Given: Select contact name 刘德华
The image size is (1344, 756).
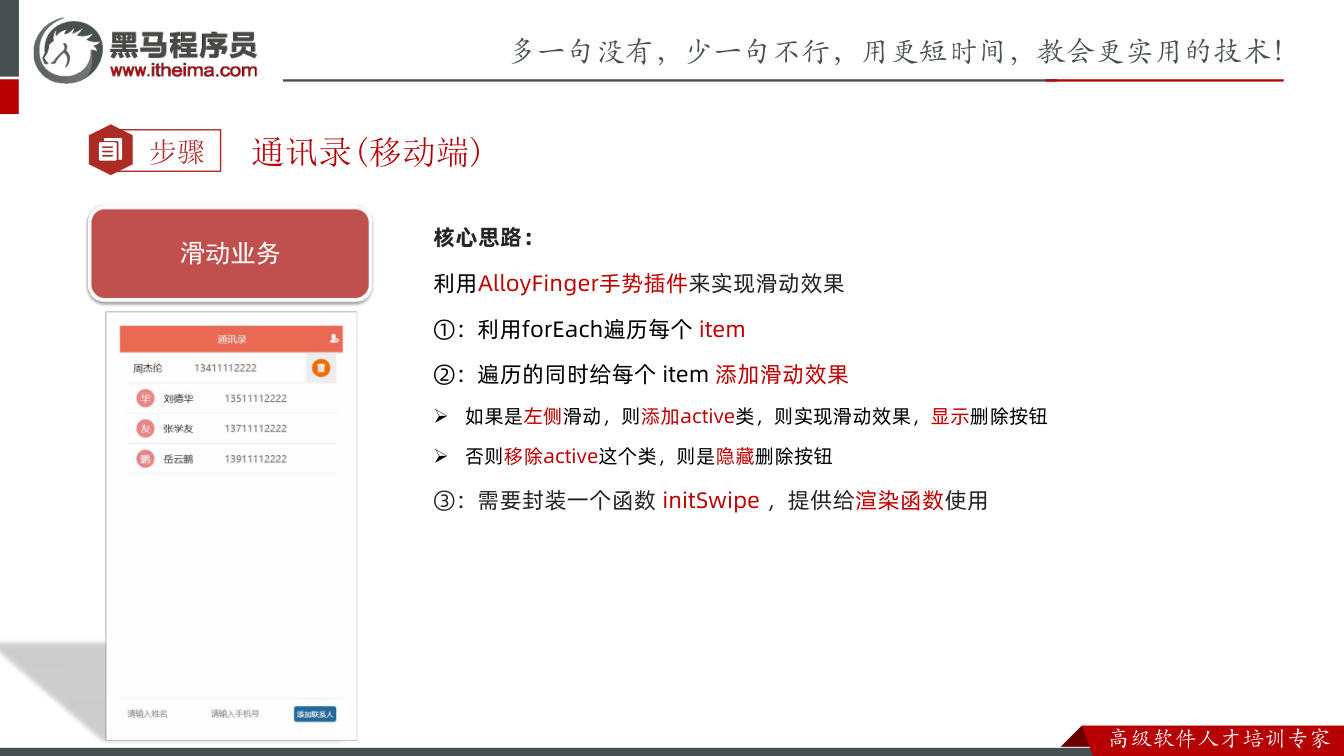Looking at the screenshot, I should pos(178,398).
